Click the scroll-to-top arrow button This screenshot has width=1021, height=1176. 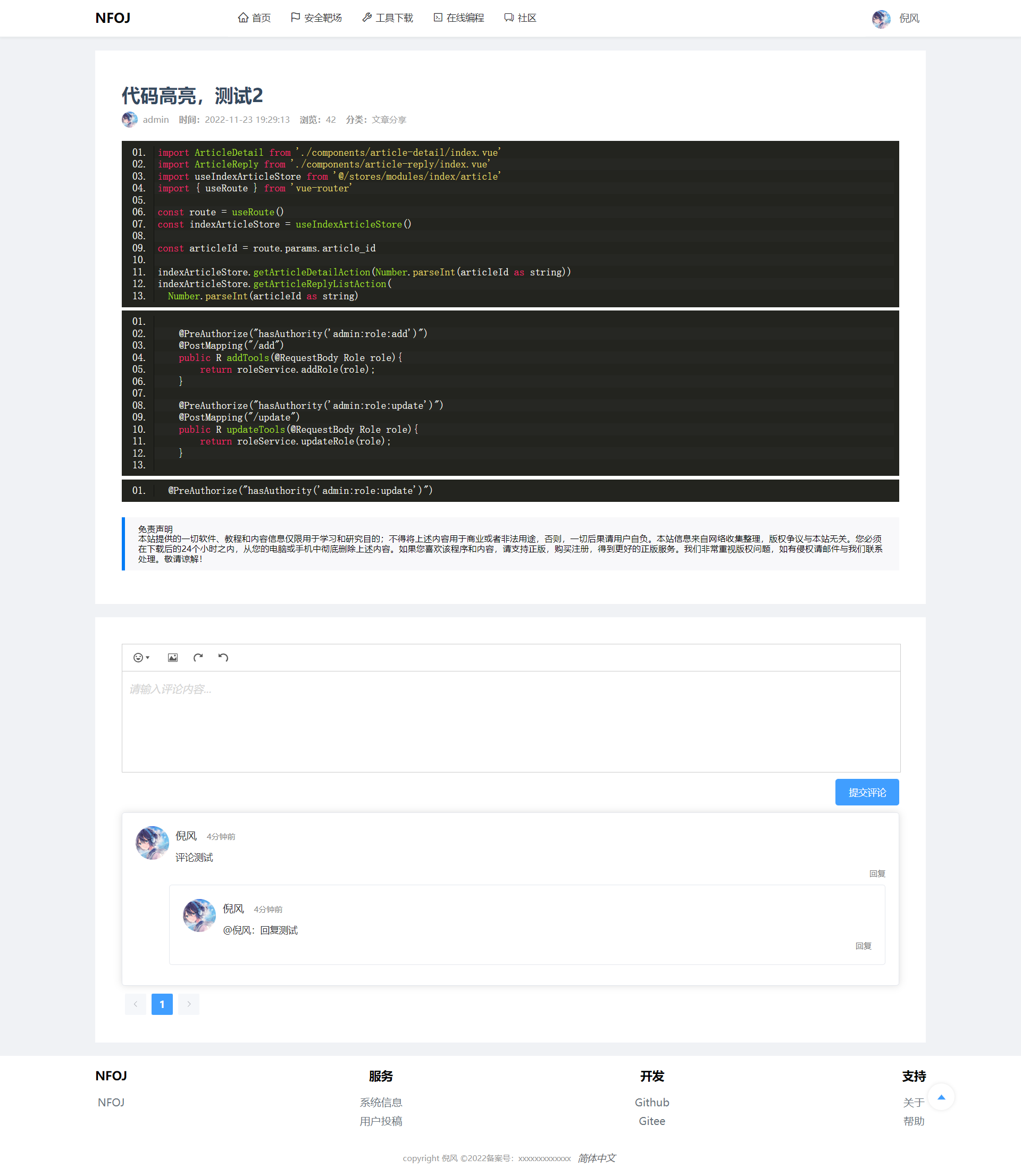(941, 1097)
